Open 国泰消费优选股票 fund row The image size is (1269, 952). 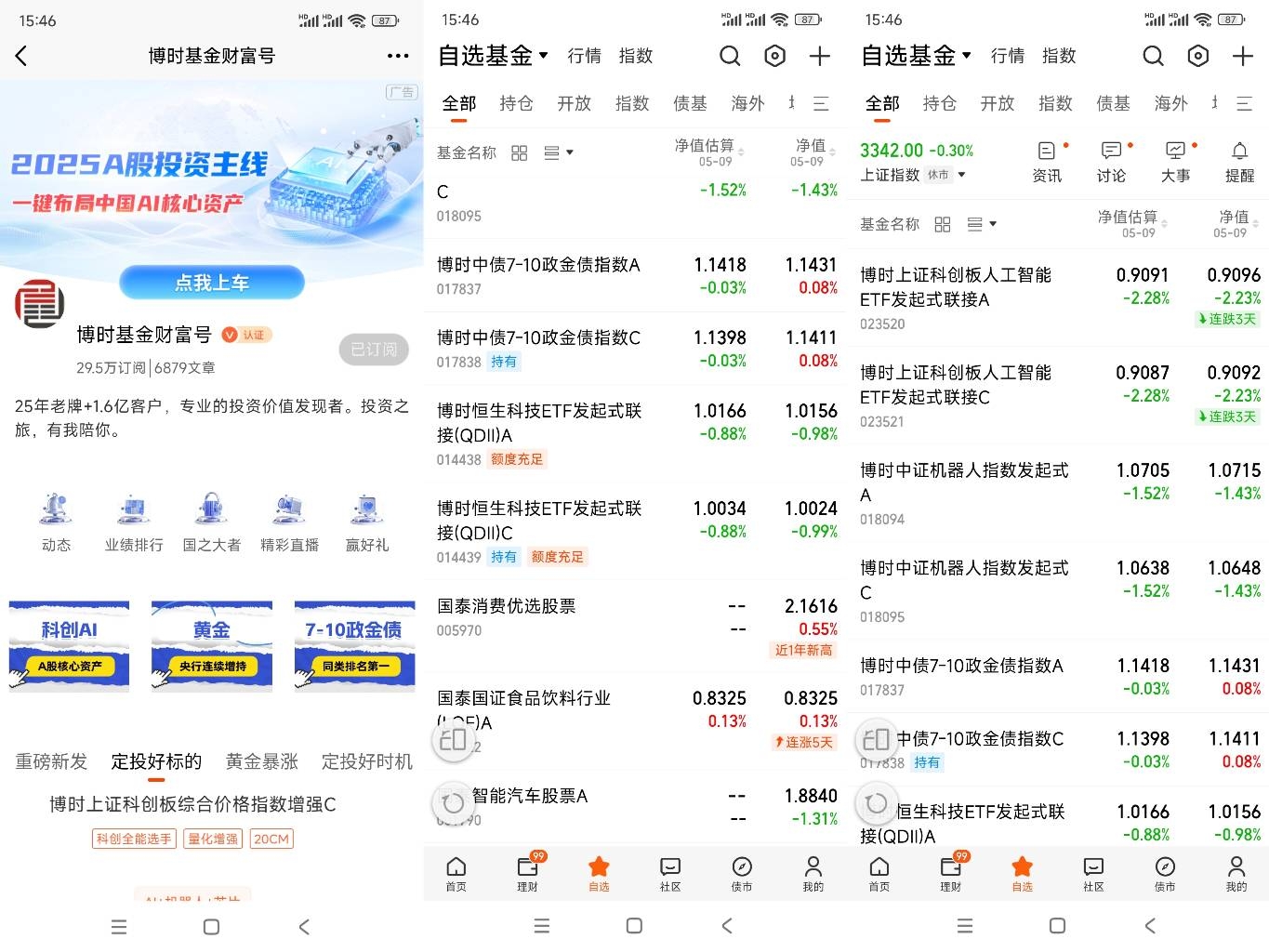[634, 626]
